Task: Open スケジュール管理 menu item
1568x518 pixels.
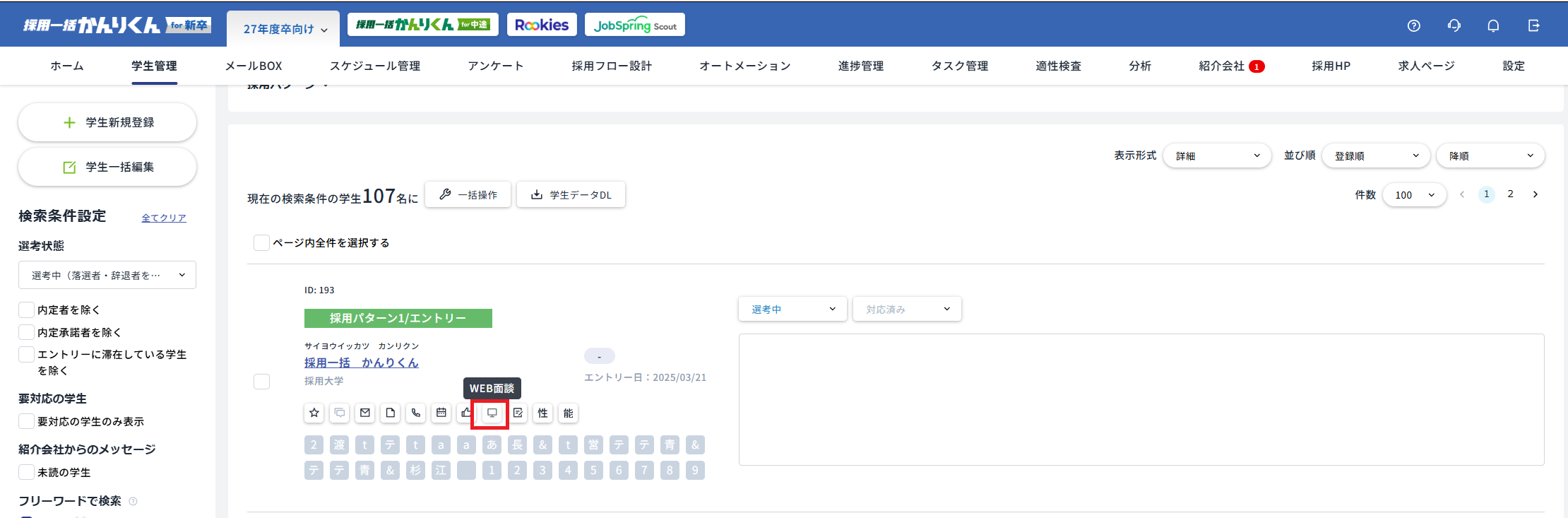Action: click(x=375, y=66)
